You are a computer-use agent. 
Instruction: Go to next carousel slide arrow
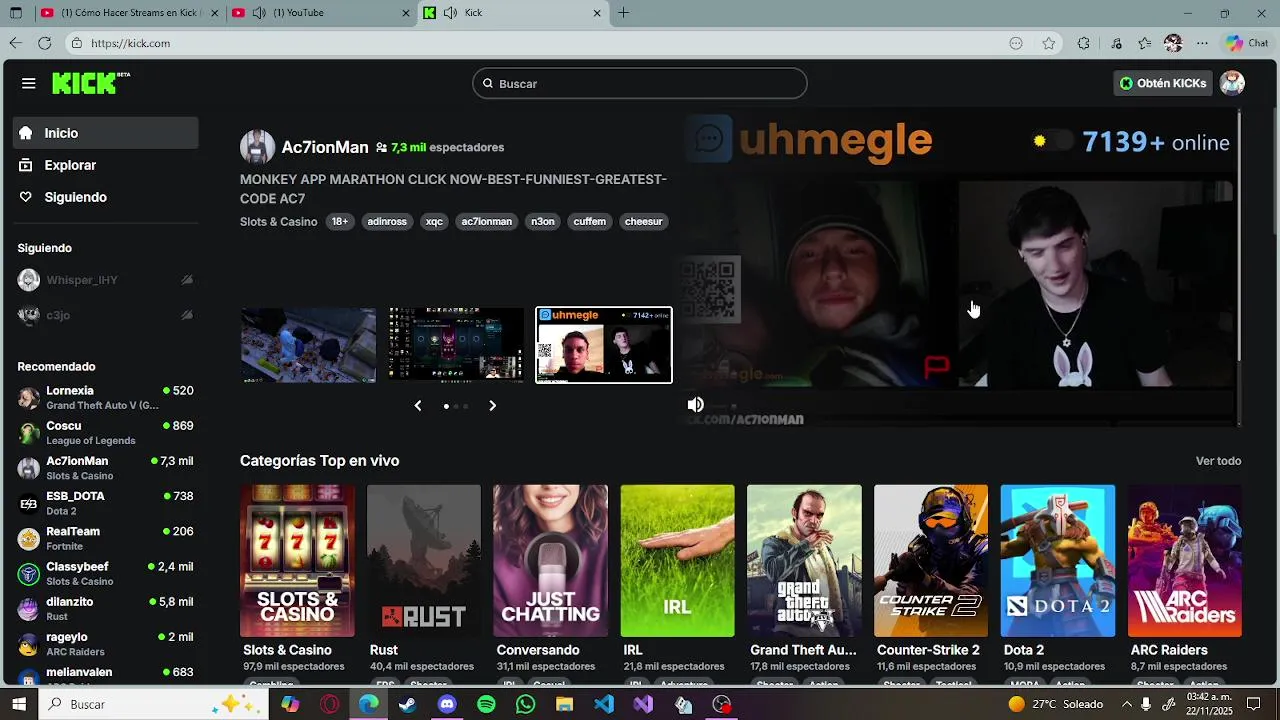(x=492, y=405)
